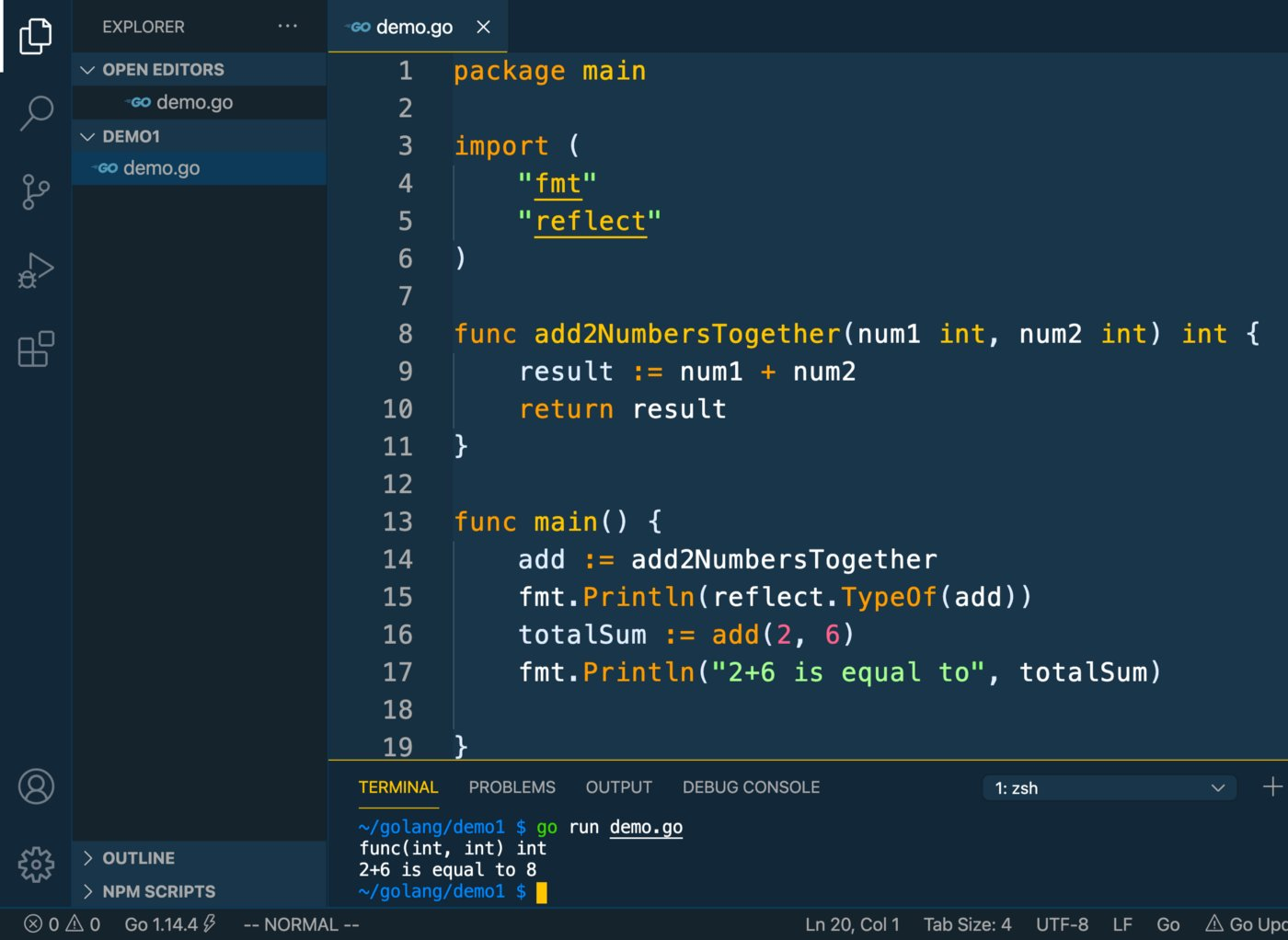Click line number 16 in the gutter
This screenshot has width=1288, height=940.
(397, 635)
